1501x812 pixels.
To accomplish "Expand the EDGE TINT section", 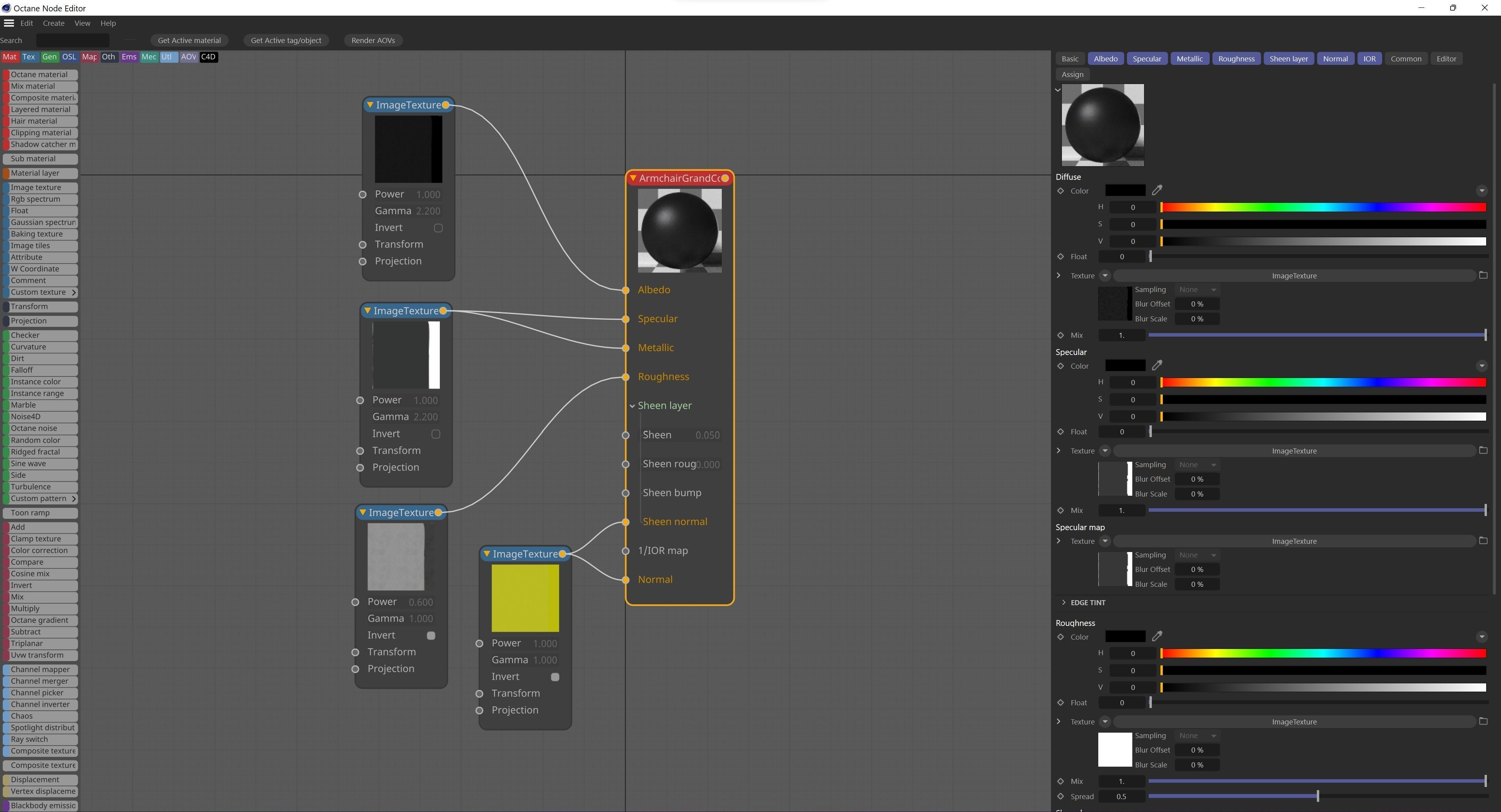I will click(x=1063, y=602).
